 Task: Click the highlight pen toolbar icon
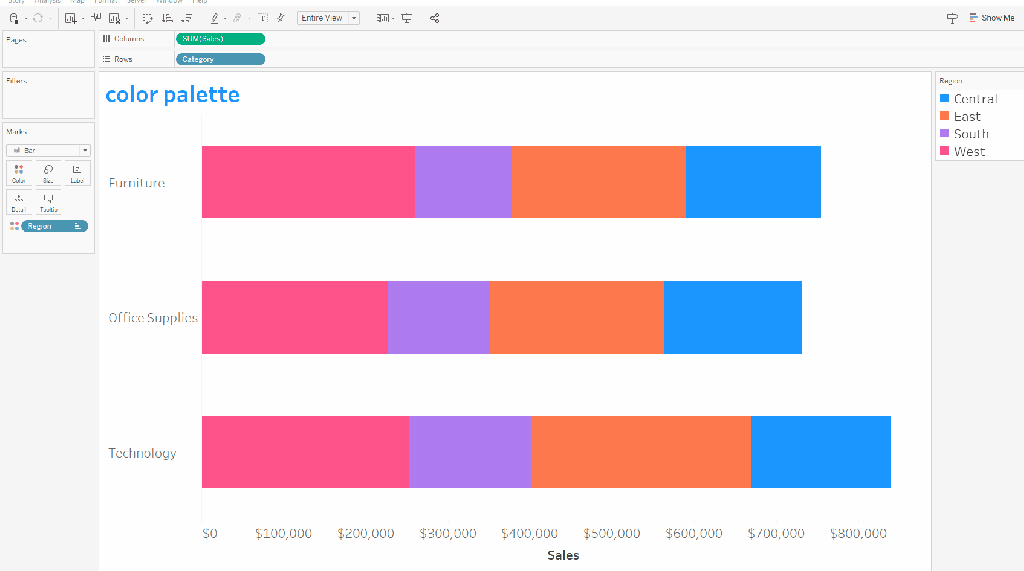pos(216,18)
